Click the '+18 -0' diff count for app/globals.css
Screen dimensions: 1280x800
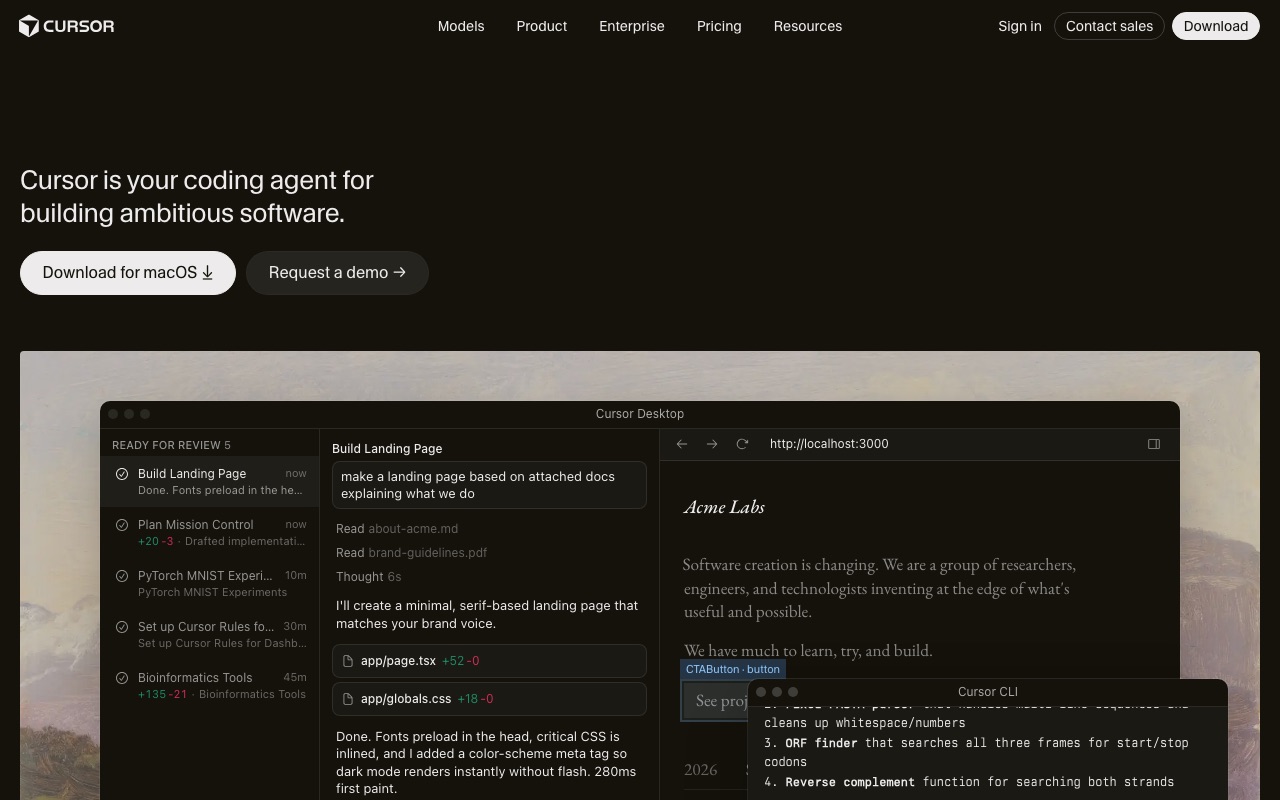[x=475, y=699]
